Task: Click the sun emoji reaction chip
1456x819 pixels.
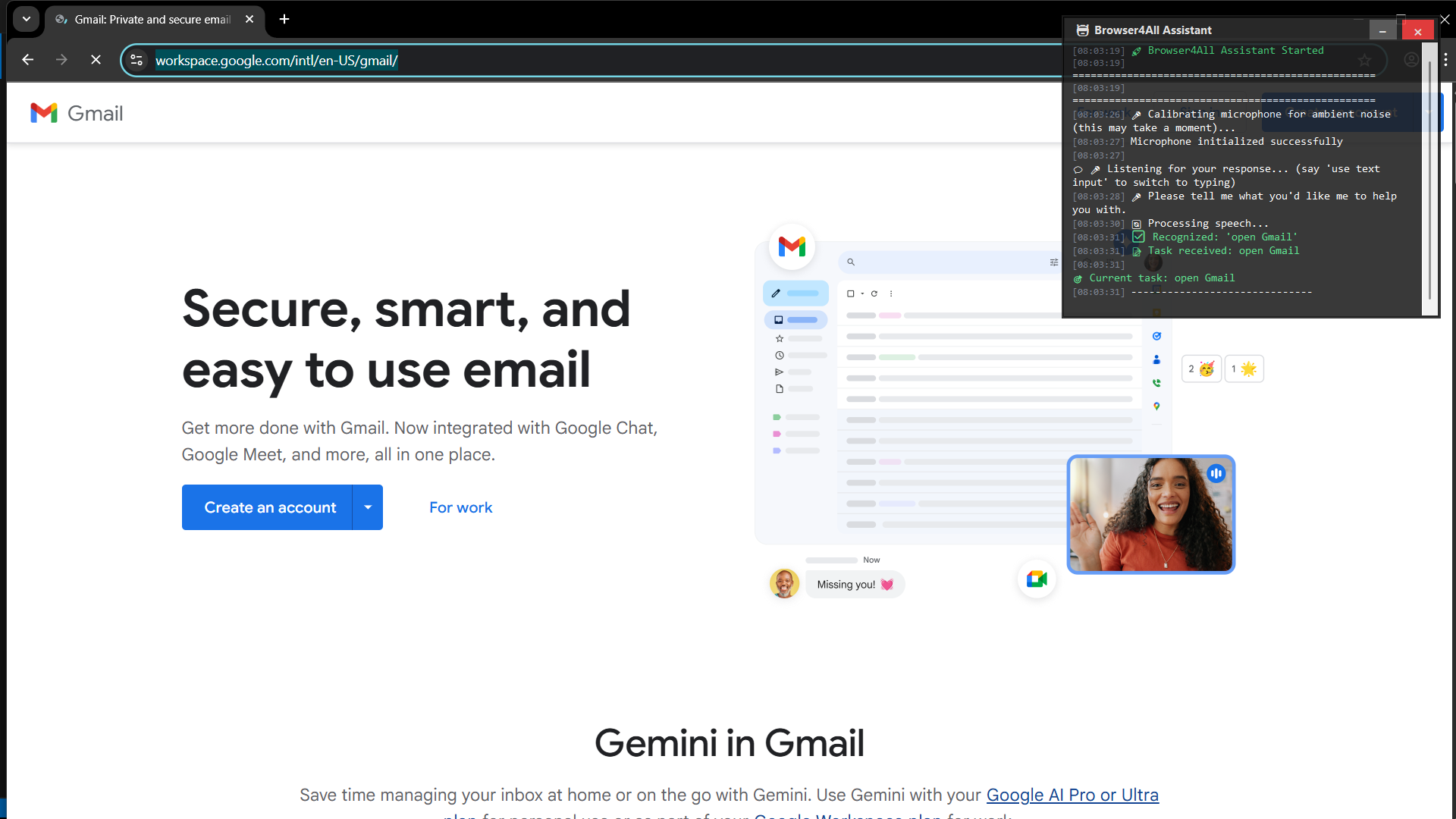Action: (x=1244, y=369)
